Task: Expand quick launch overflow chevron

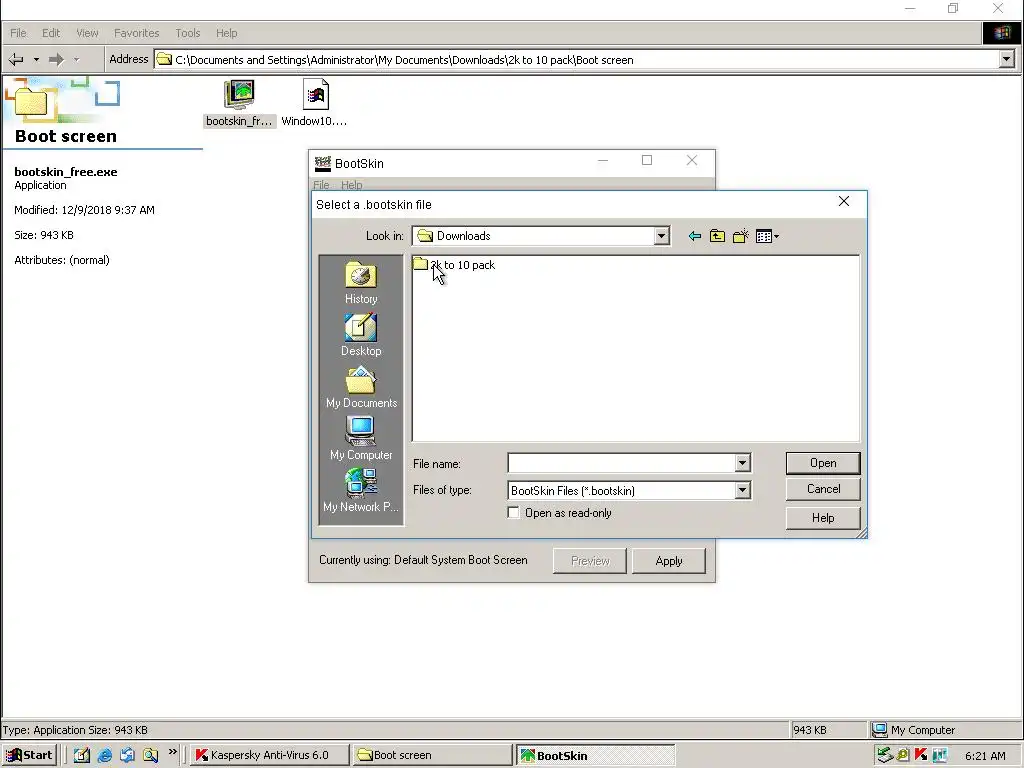Action: (172, 752)
